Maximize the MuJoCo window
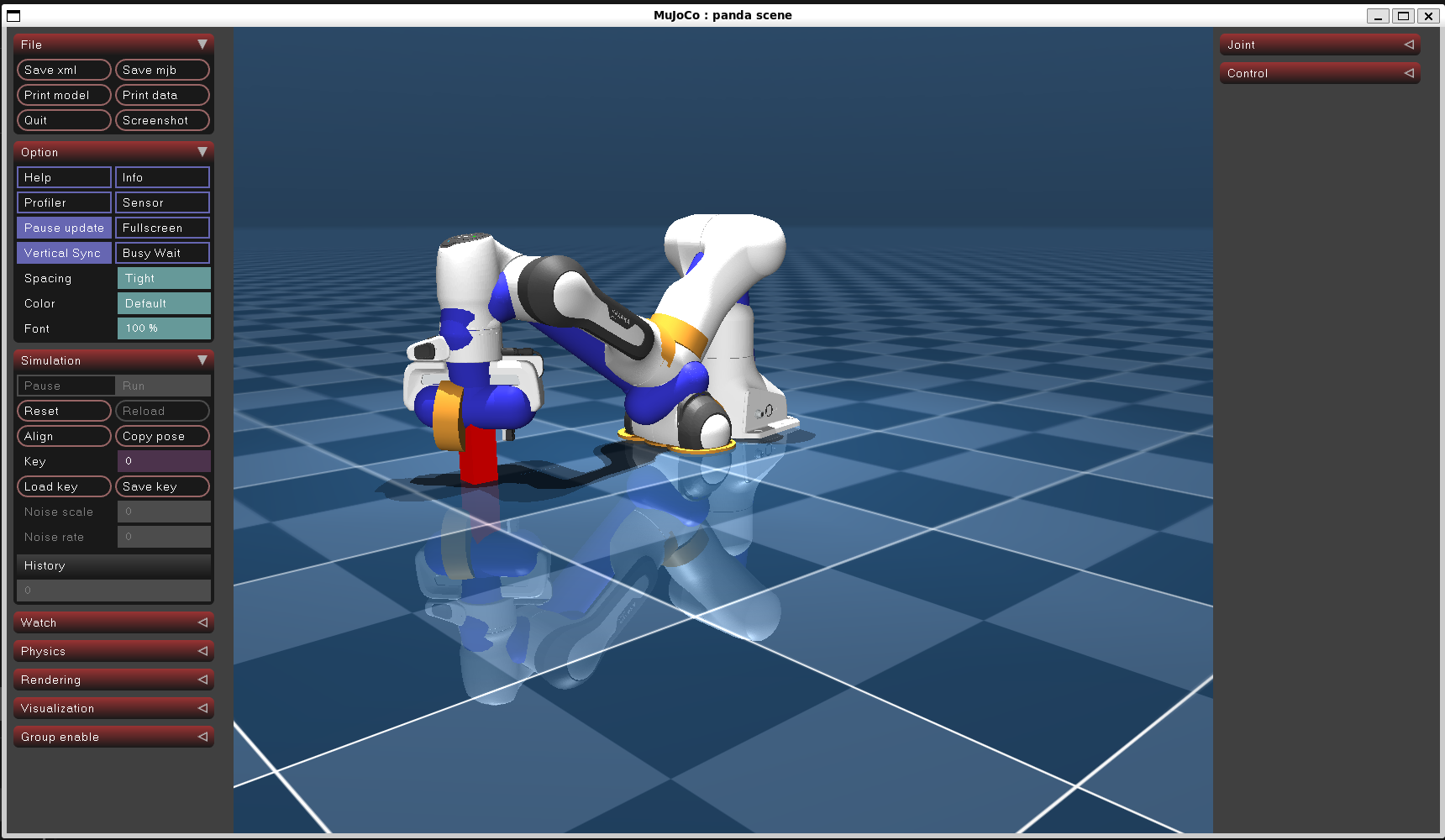Screen dimensions: 1445x840 (1403, 15)
